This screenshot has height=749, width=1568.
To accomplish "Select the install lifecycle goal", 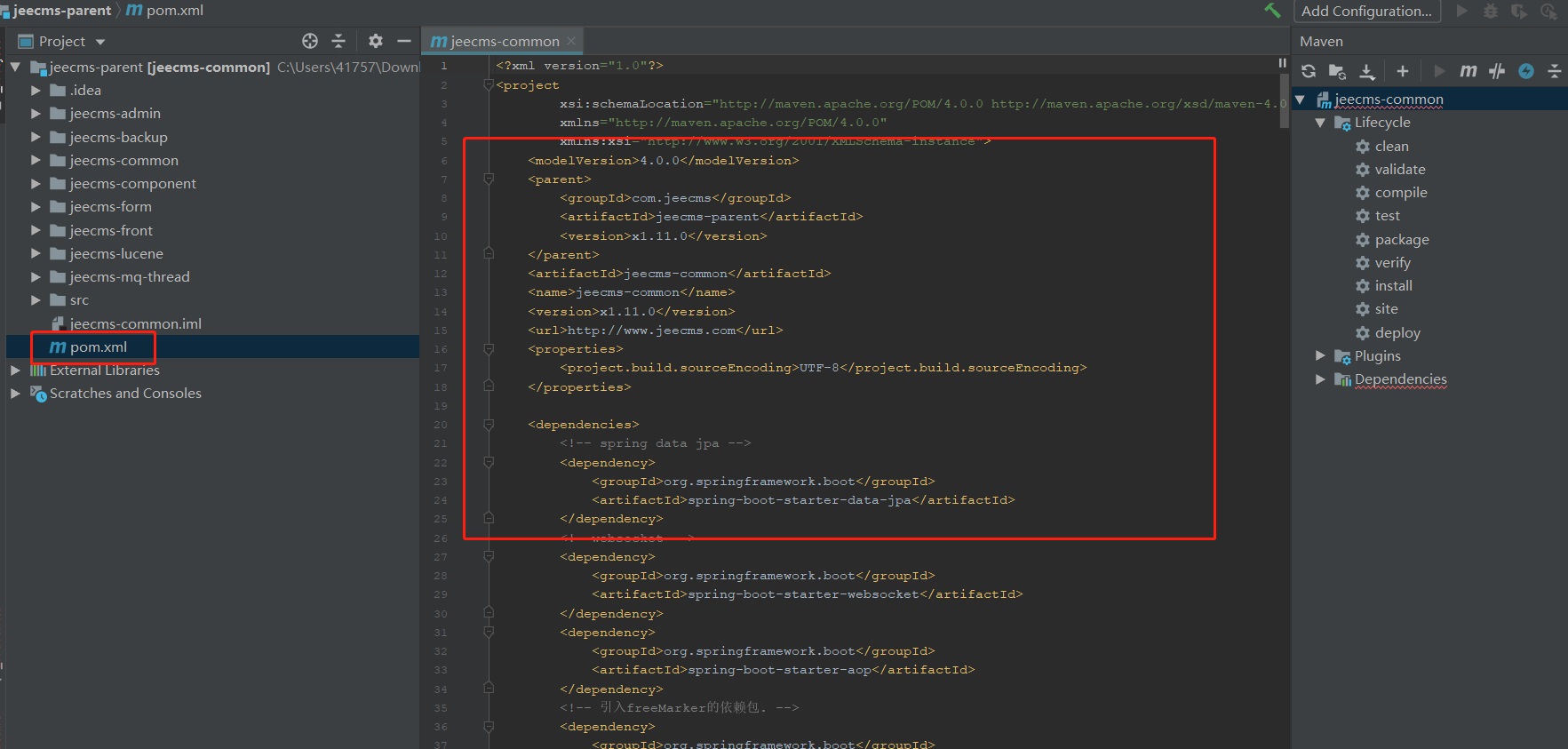I will (1393, 286).
